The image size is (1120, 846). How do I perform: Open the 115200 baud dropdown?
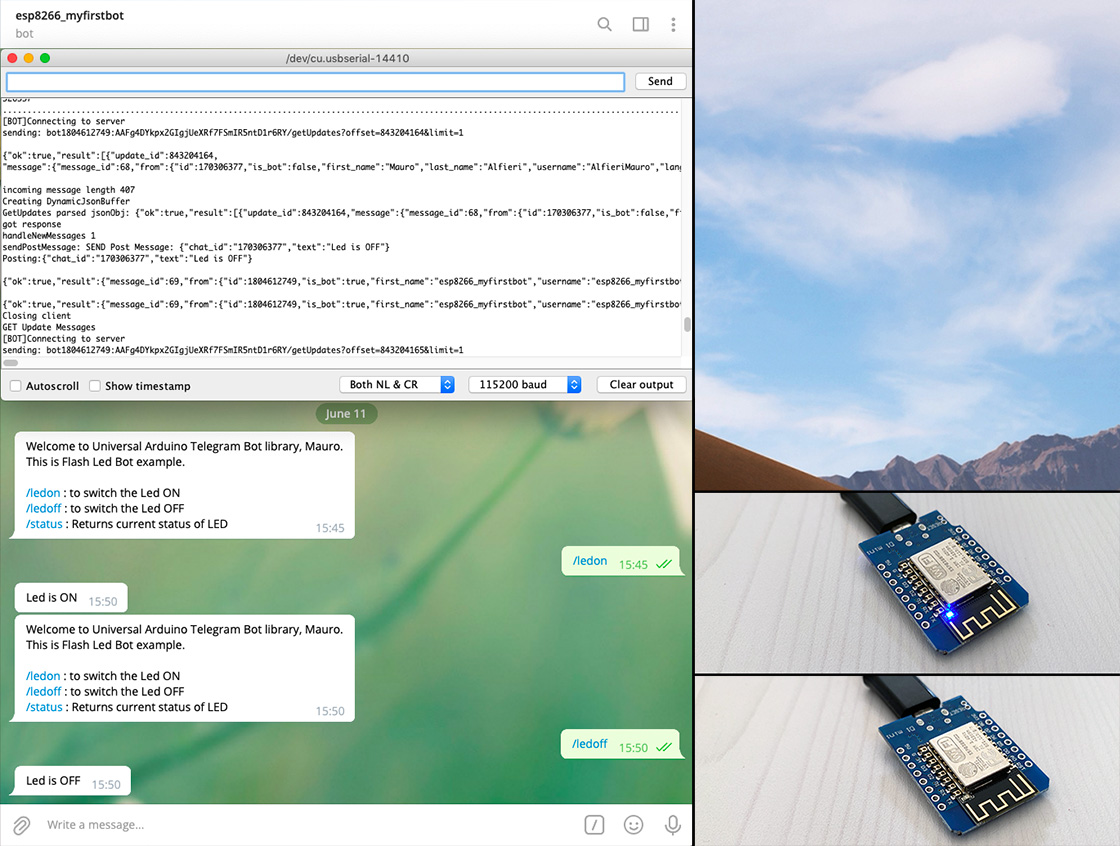(524, 385)
